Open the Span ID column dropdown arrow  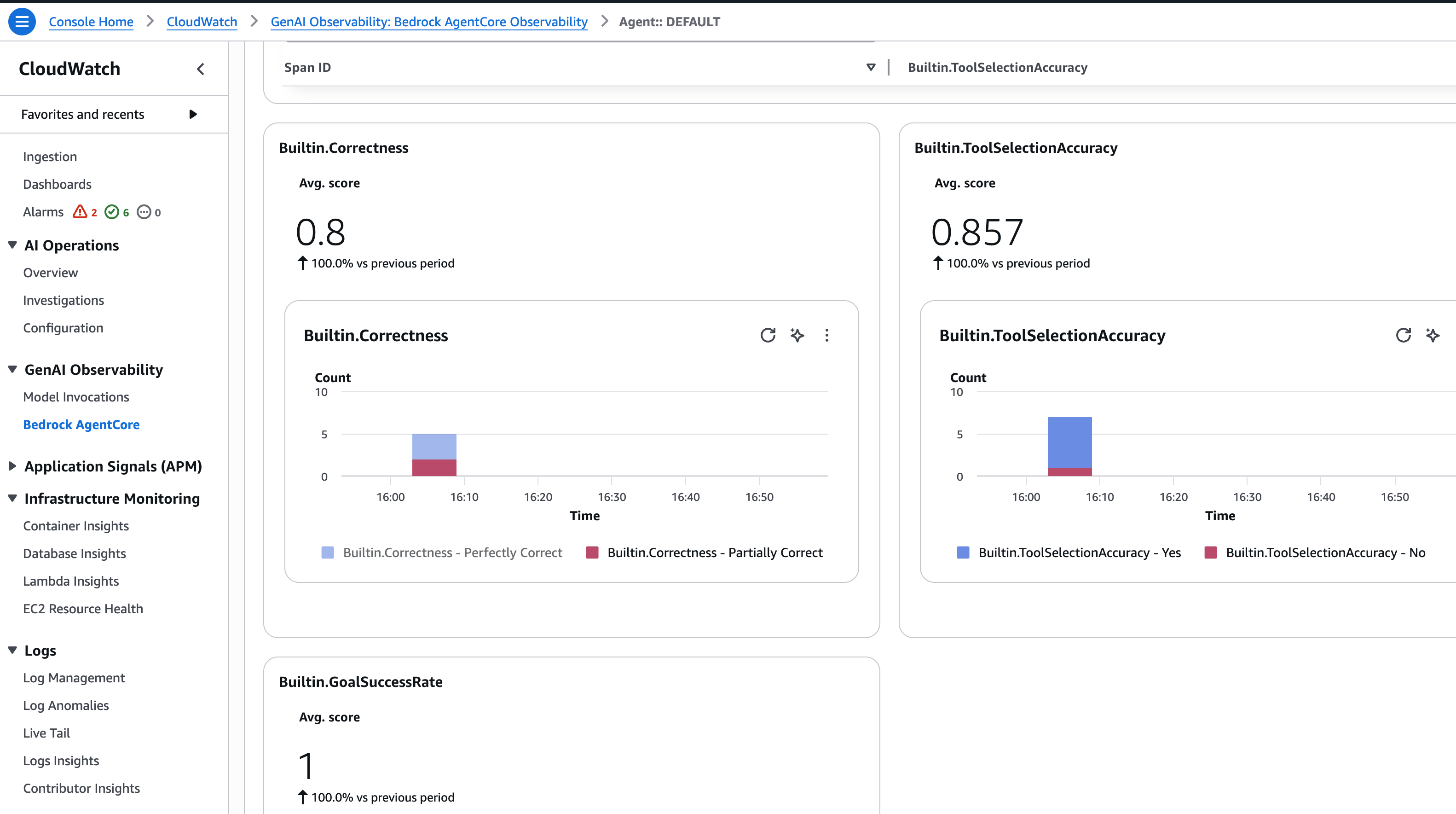click(x=871, y=67)
